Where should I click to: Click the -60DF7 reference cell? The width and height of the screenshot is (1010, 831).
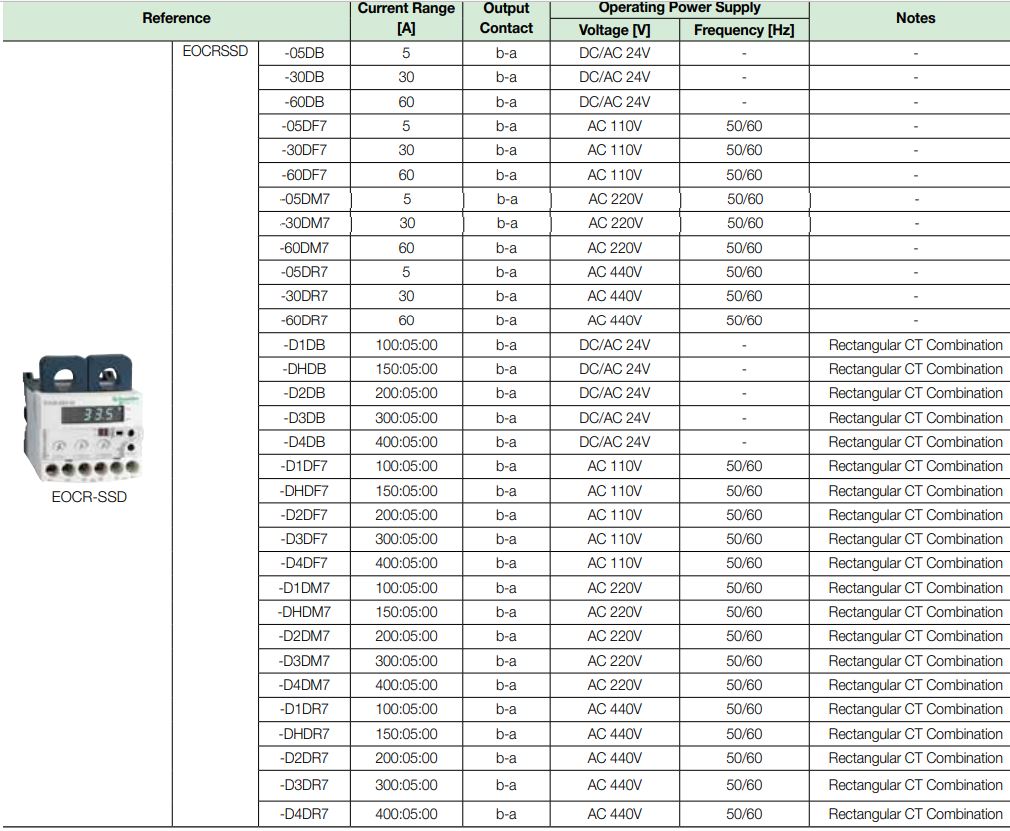tap(304, 175)
